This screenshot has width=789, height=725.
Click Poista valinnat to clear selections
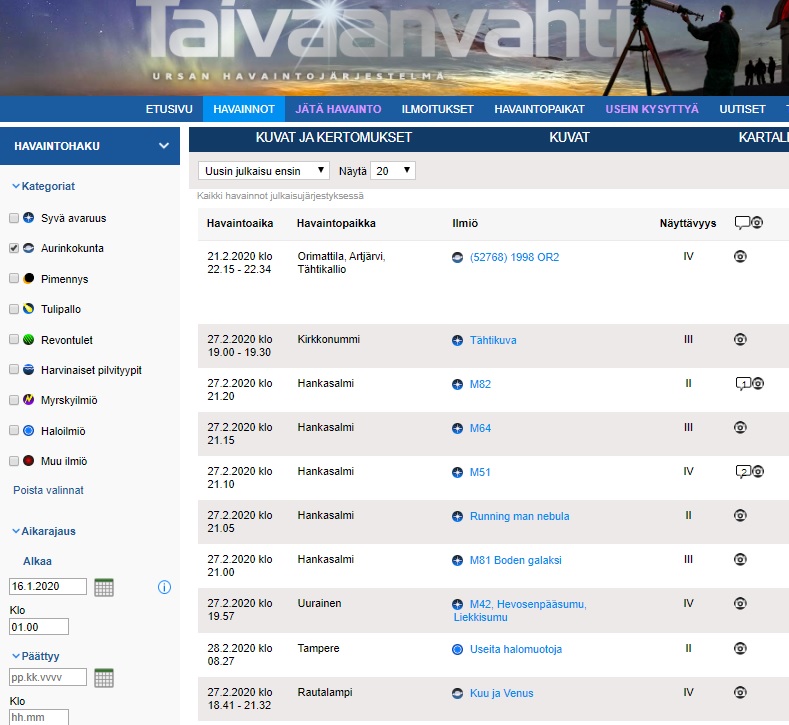[x=48, y=490]
